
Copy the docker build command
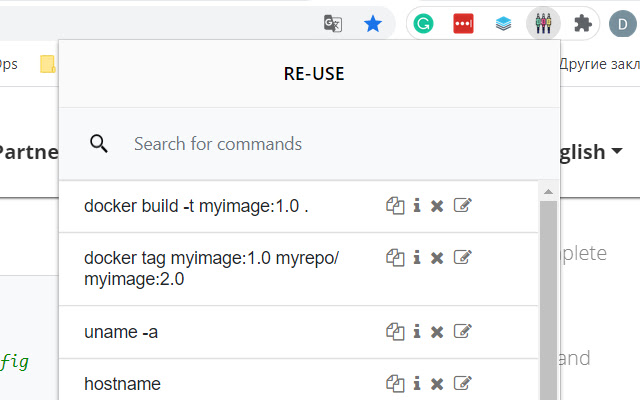(x=395, y=206)
